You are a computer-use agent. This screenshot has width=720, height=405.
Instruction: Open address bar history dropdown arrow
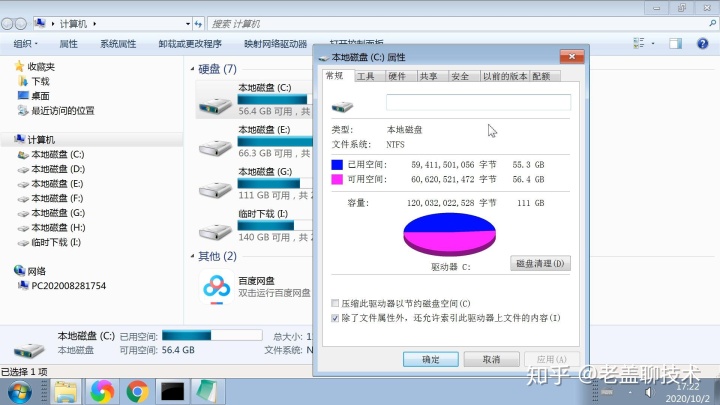(x=188, y=23)
